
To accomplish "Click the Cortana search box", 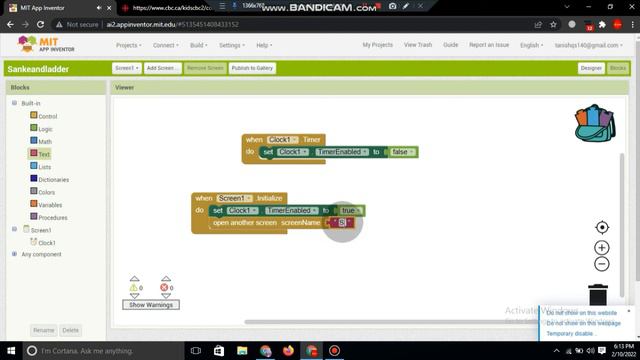I will tap(103, 351).
